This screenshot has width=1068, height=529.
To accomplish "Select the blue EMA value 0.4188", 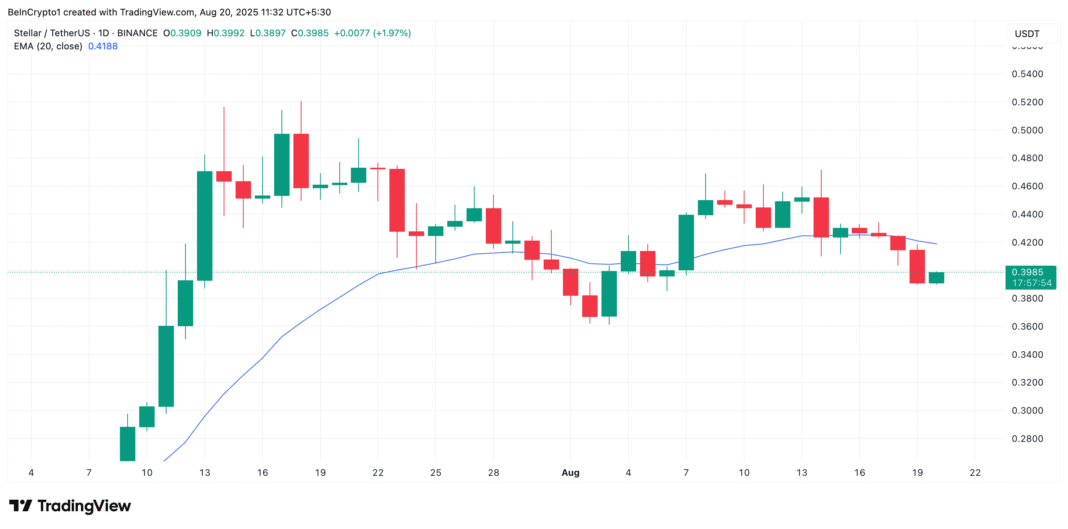I will point(103,46).
